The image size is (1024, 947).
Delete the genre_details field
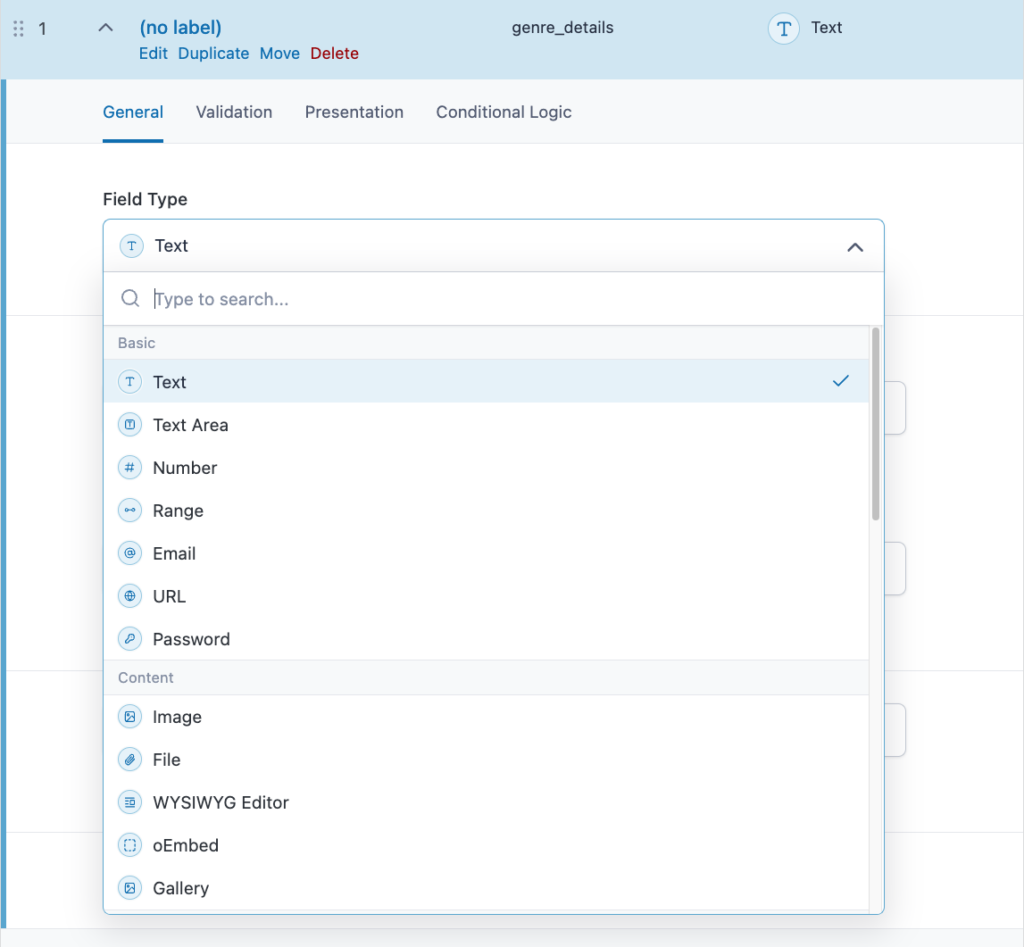334,54
